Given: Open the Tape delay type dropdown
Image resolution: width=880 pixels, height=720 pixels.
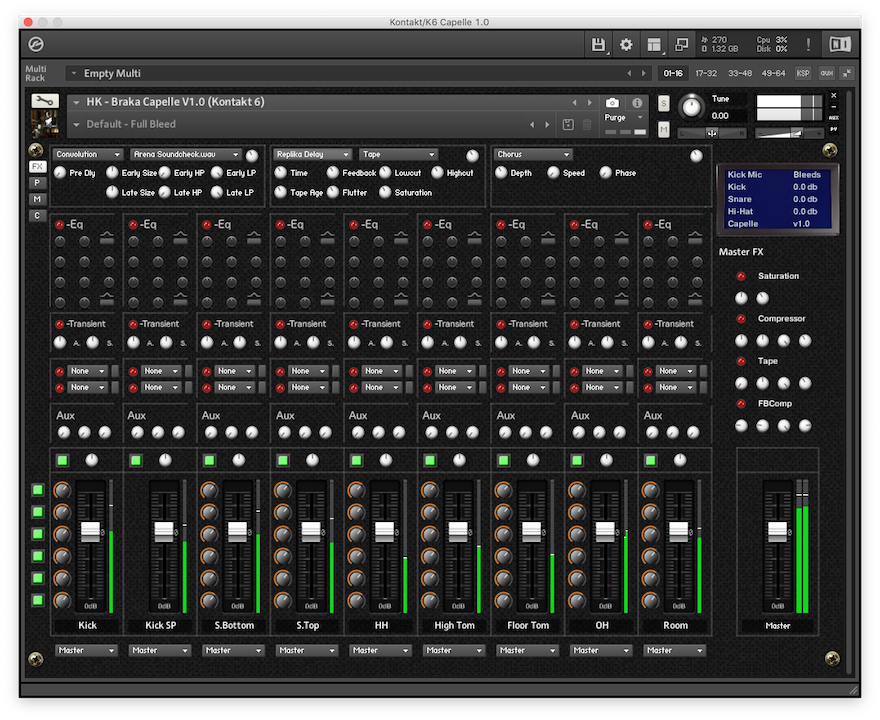Looking at the screenshot, I should tap(398, 154).
